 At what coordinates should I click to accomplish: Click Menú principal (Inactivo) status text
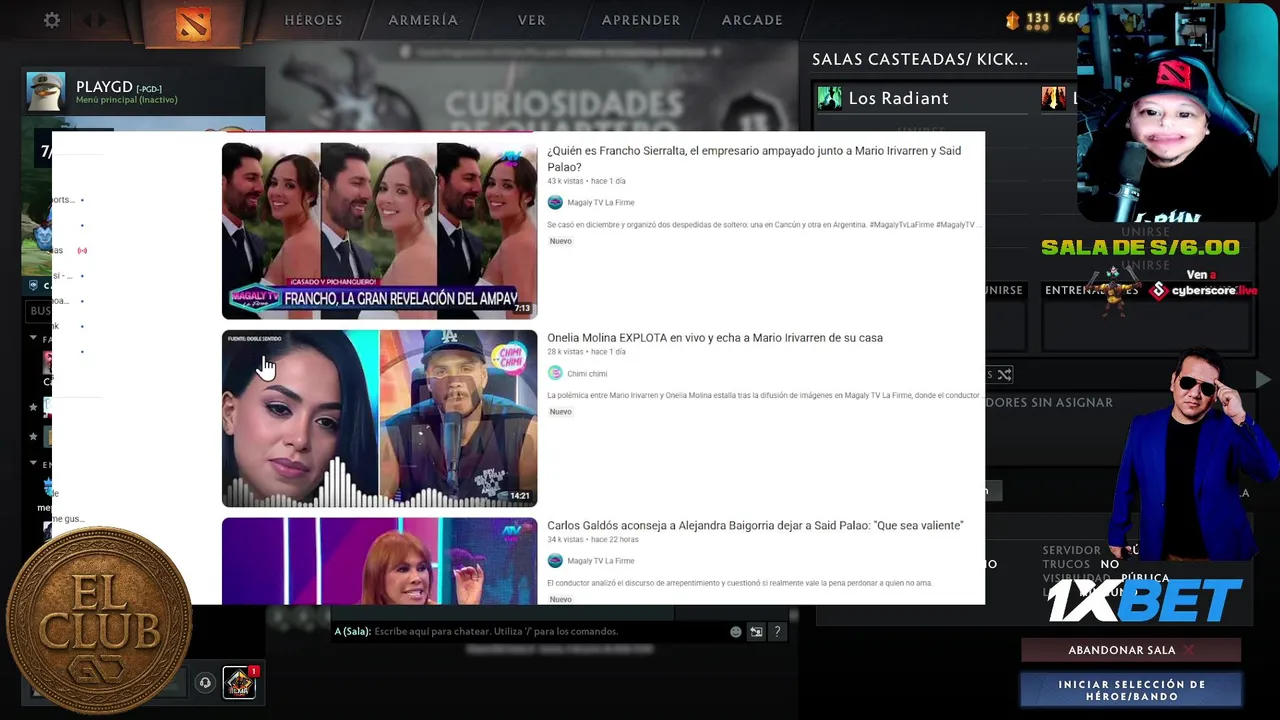pos(126,100)
